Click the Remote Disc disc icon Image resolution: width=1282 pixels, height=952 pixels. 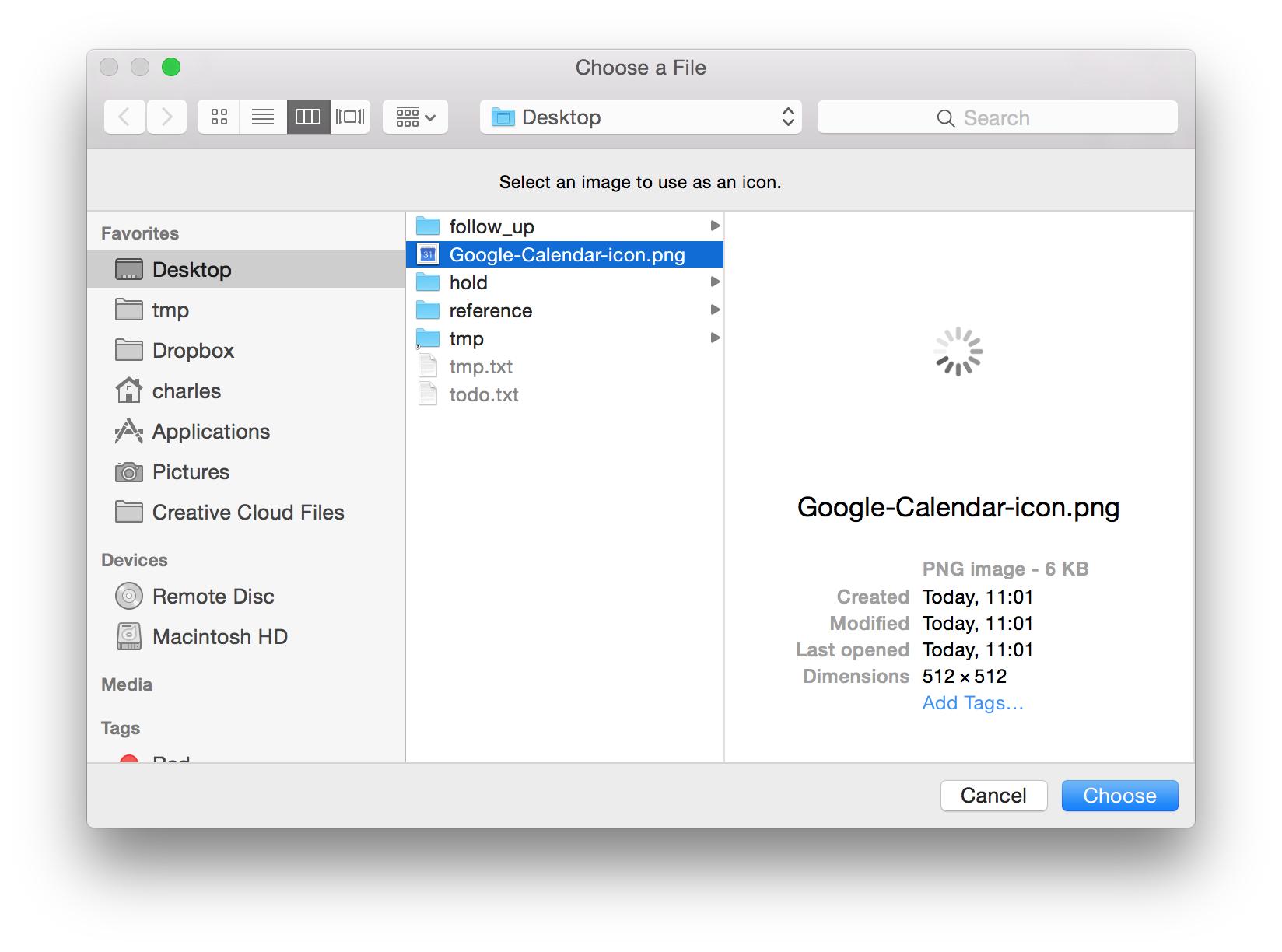[129, 597]
